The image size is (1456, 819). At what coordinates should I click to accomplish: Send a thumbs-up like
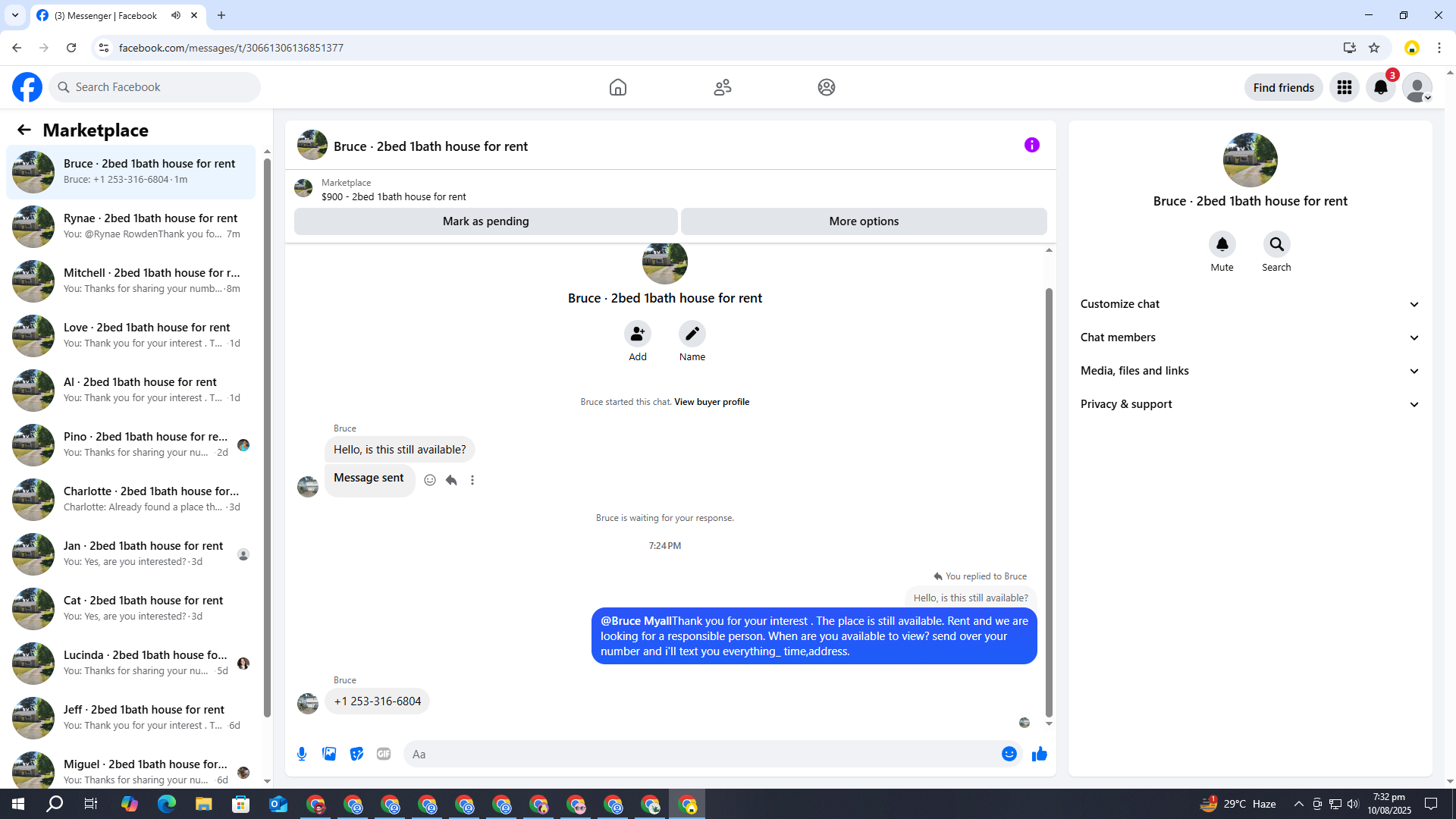tap(1039, 754)
